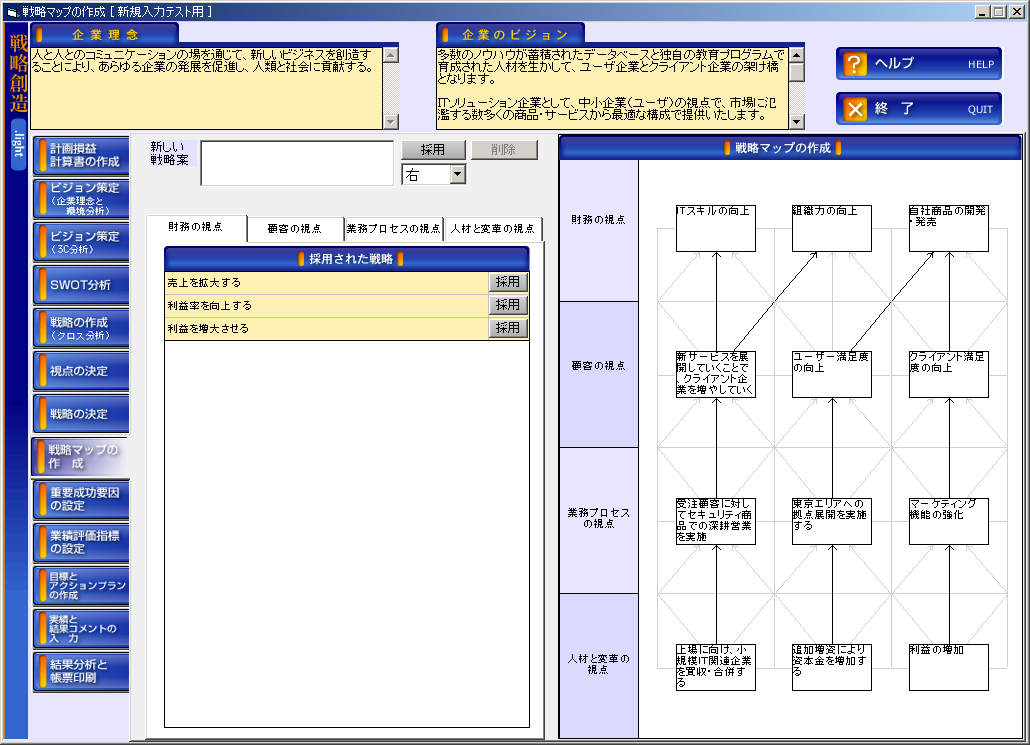Open the 右 dropdown arrow
This screenshot has width=1030, height=745.
458,175
